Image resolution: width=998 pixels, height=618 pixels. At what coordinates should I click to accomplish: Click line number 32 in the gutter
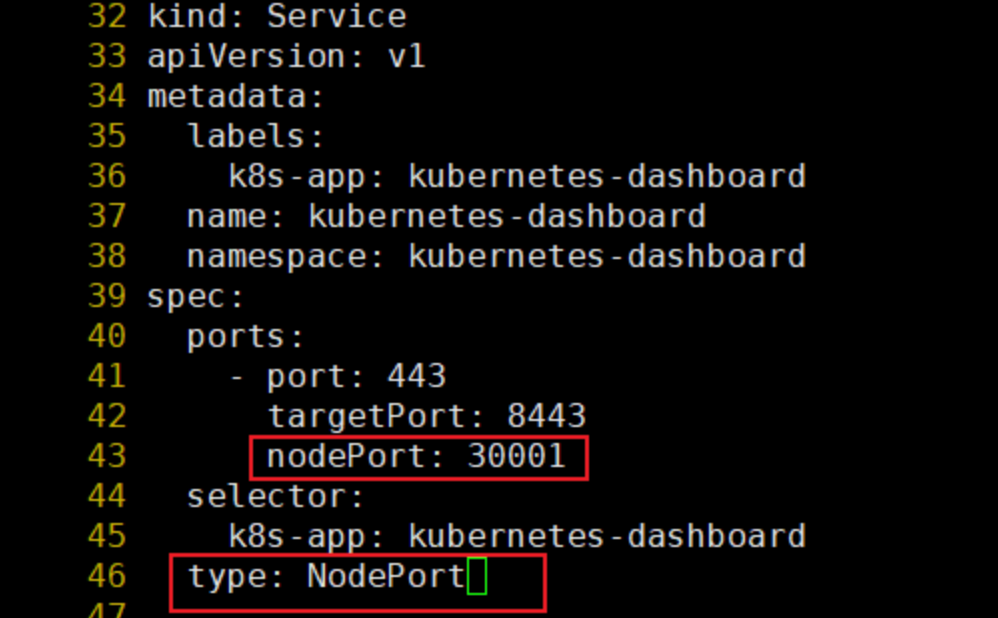coord(107,17)
